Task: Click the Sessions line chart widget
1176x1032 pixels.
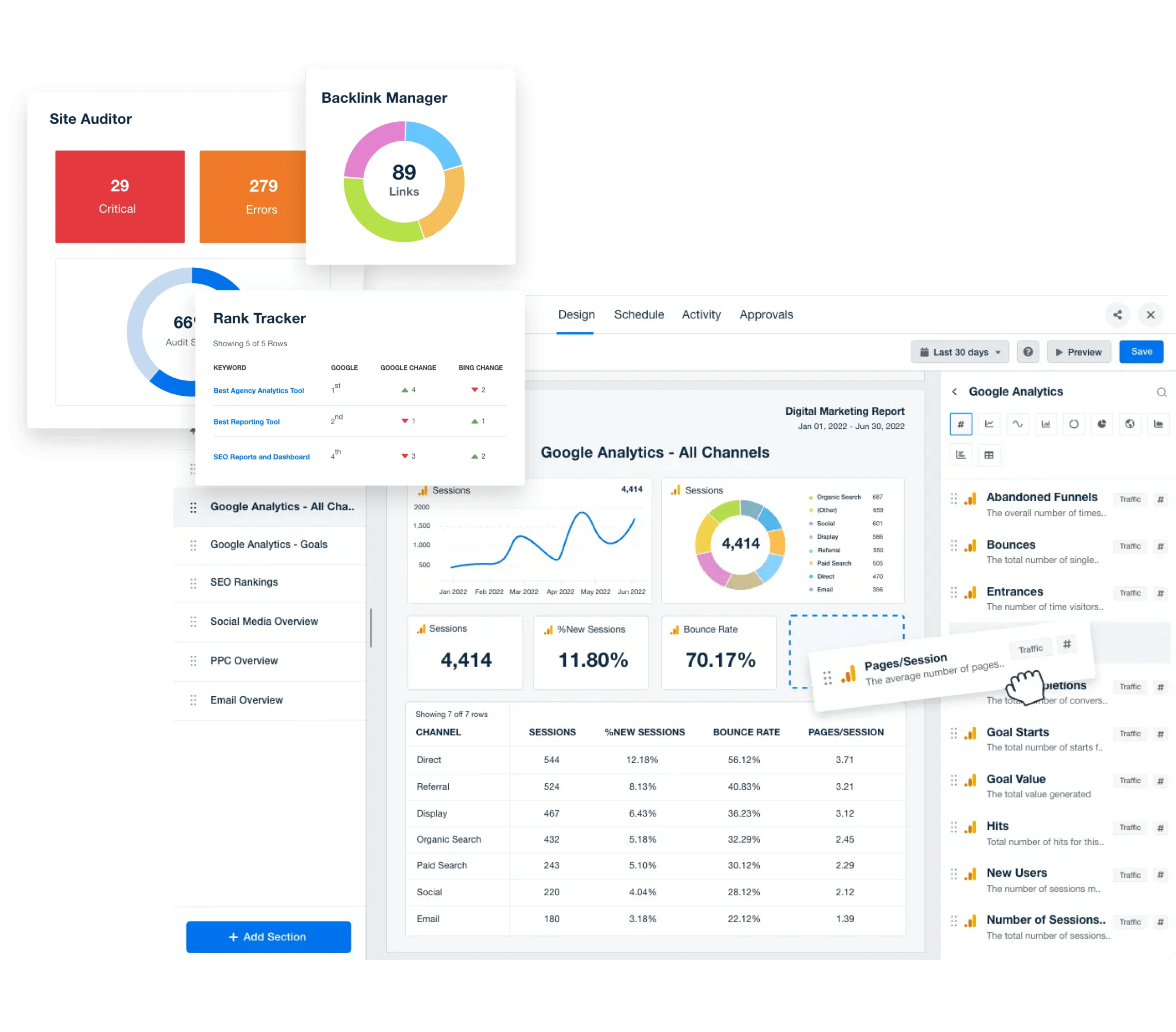Action: pyautogui.click(x=529, y=541)
